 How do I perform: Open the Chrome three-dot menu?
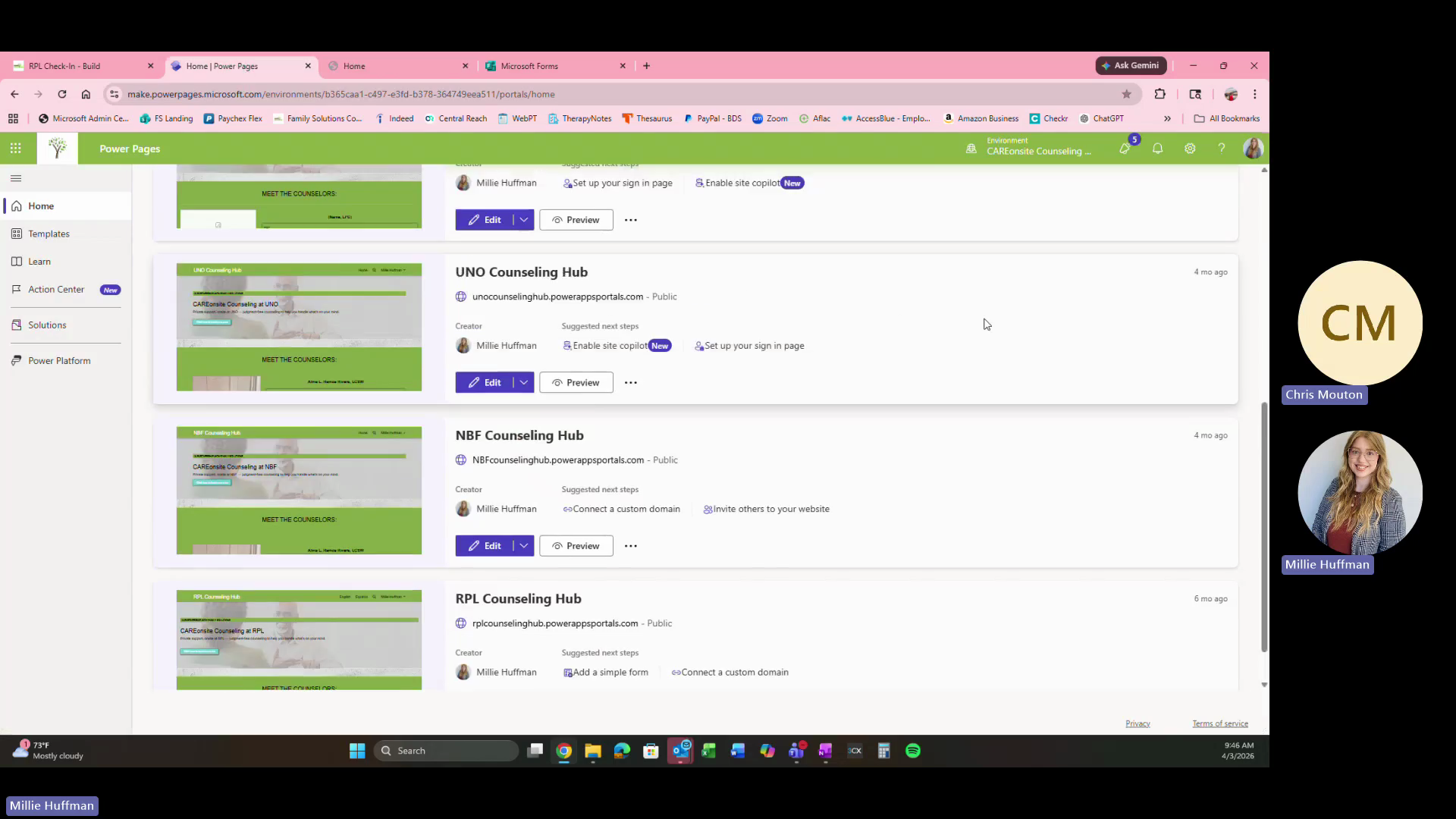tap(1254, 94)
